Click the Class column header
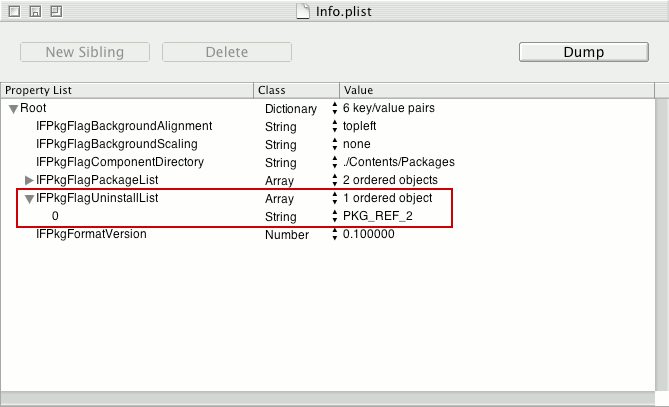Image resolution: width=669 pixels, height=407 pixels. [x=297, y=90]
